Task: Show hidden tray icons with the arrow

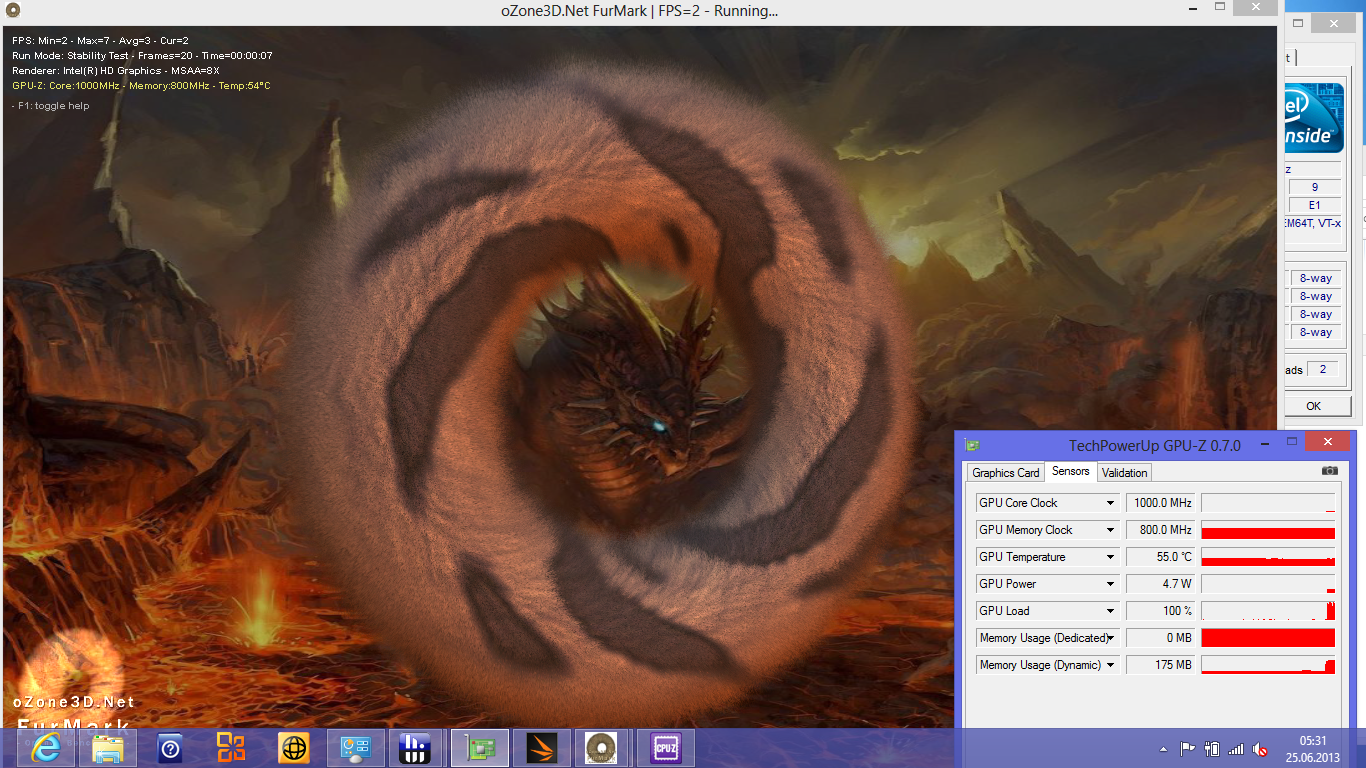Action: point(1163,748)
